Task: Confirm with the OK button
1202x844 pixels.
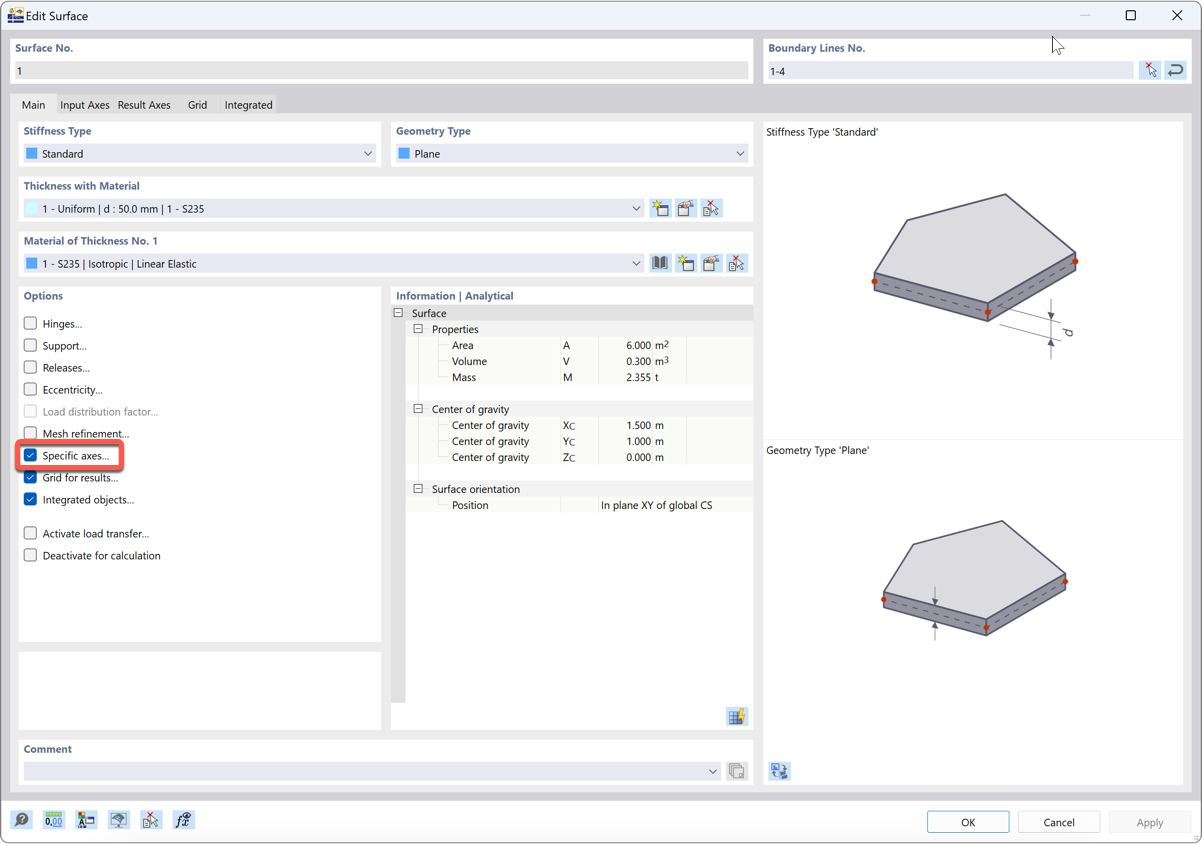Action: click(968, 822)
